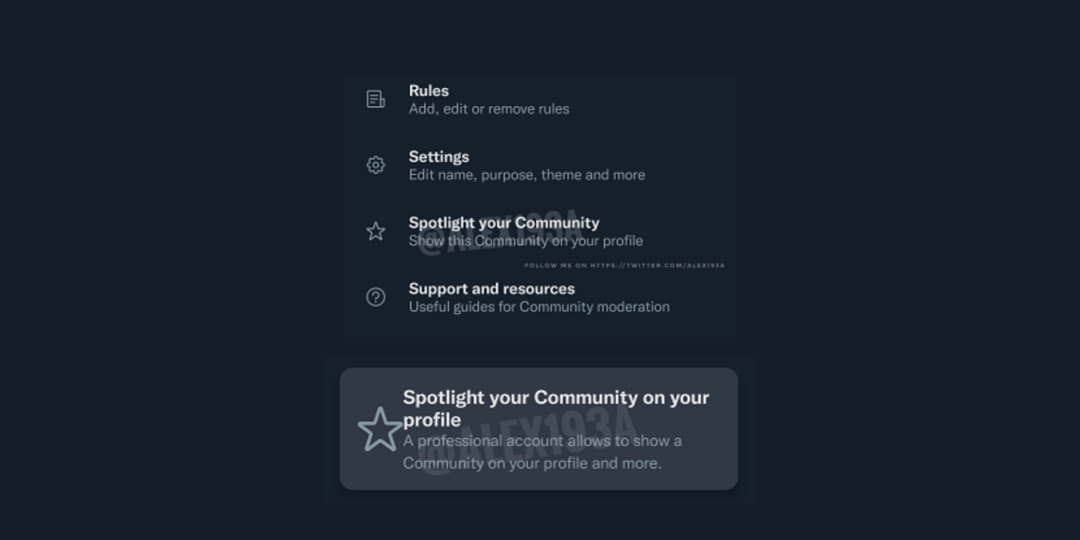Click the "Add, edit or remove rules" subtitle
Screen dimensions: 1080x540
coord(488,109)
